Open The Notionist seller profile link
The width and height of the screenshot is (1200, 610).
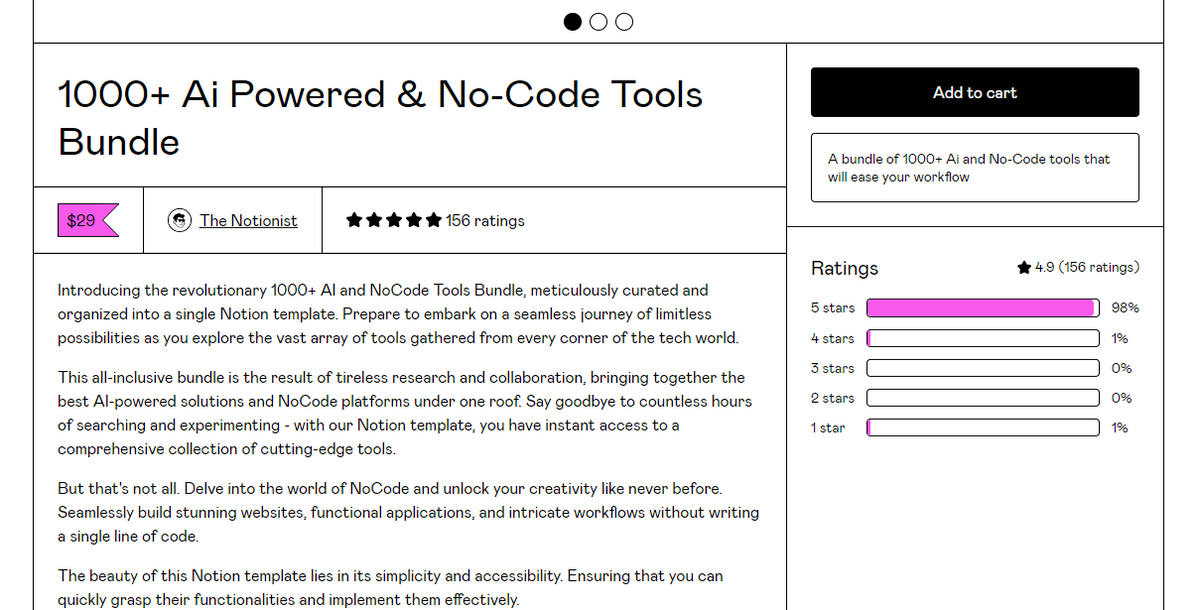(248, 220)
